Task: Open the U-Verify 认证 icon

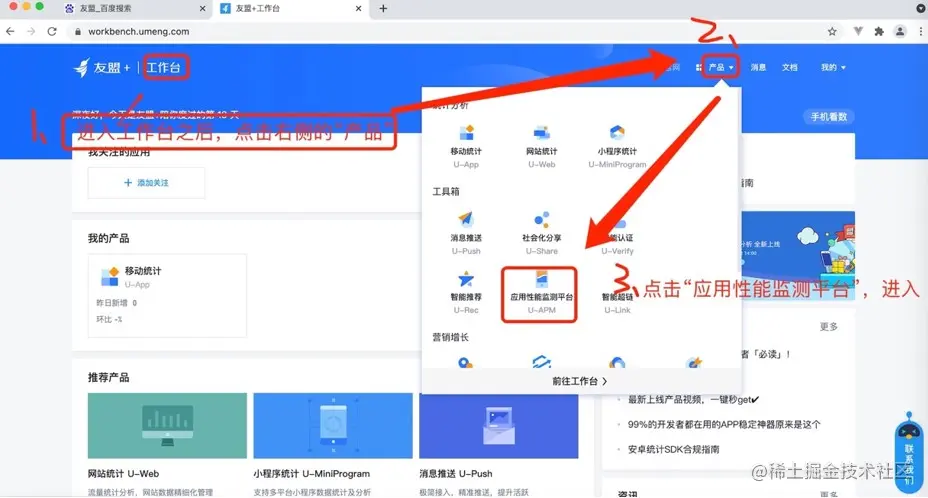Action: pos(618,224)
